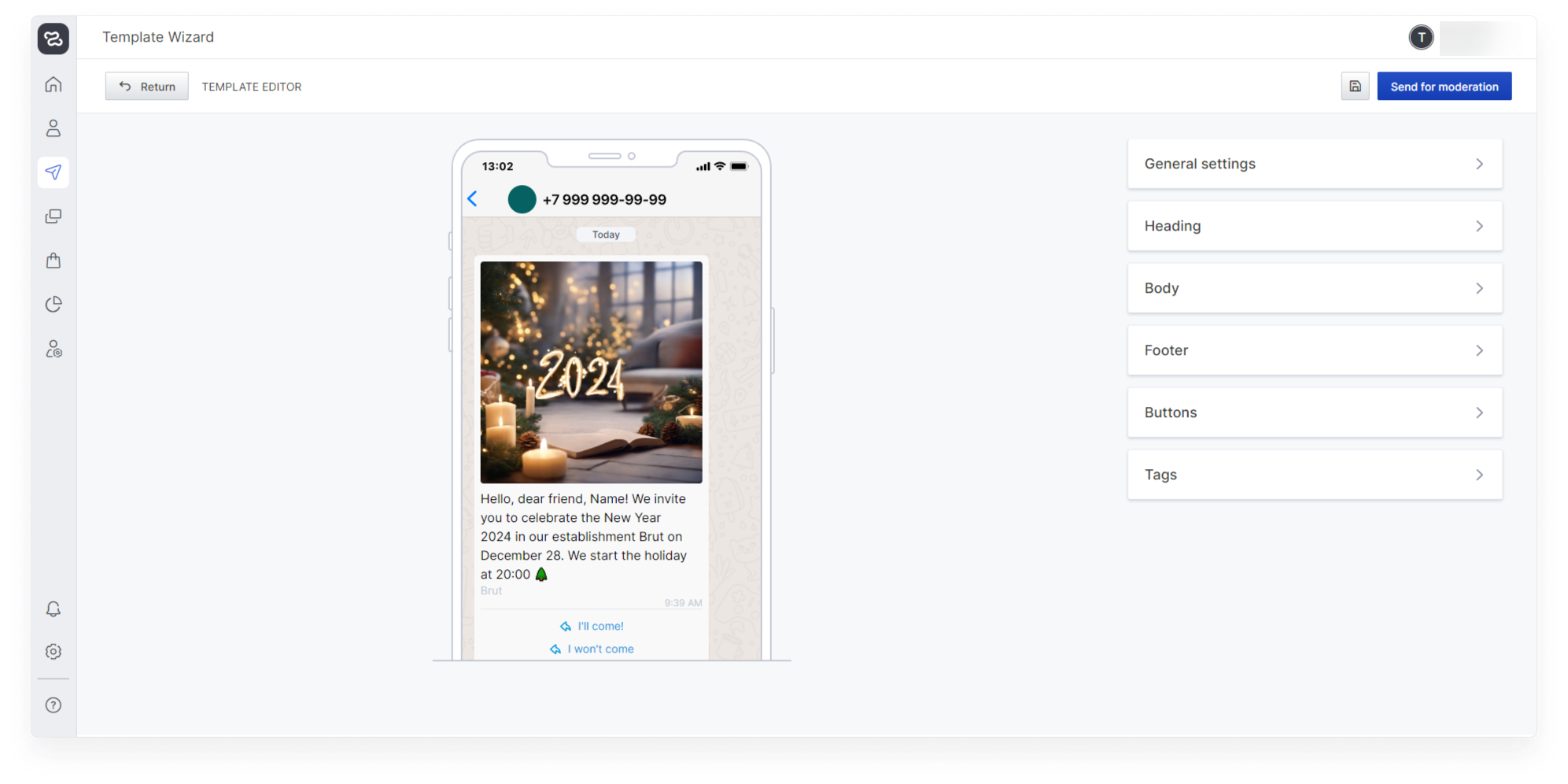The image size is (1568, 784).
Task: Open the pie chart analytics icon
Action: click(x=53, y=305)
